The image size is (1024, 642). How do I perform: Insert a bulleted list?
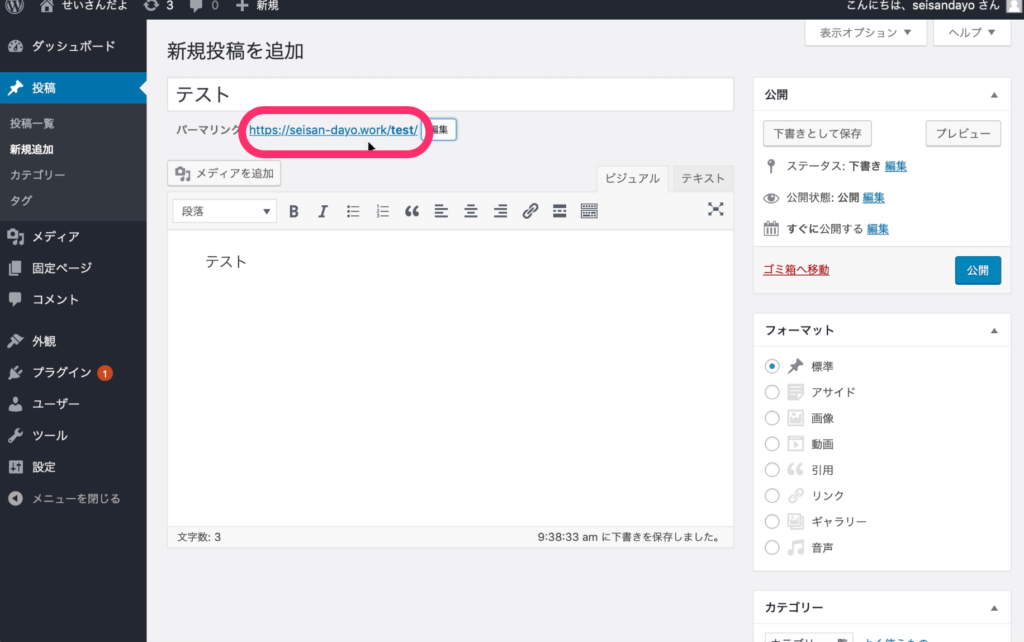point(353,211)
